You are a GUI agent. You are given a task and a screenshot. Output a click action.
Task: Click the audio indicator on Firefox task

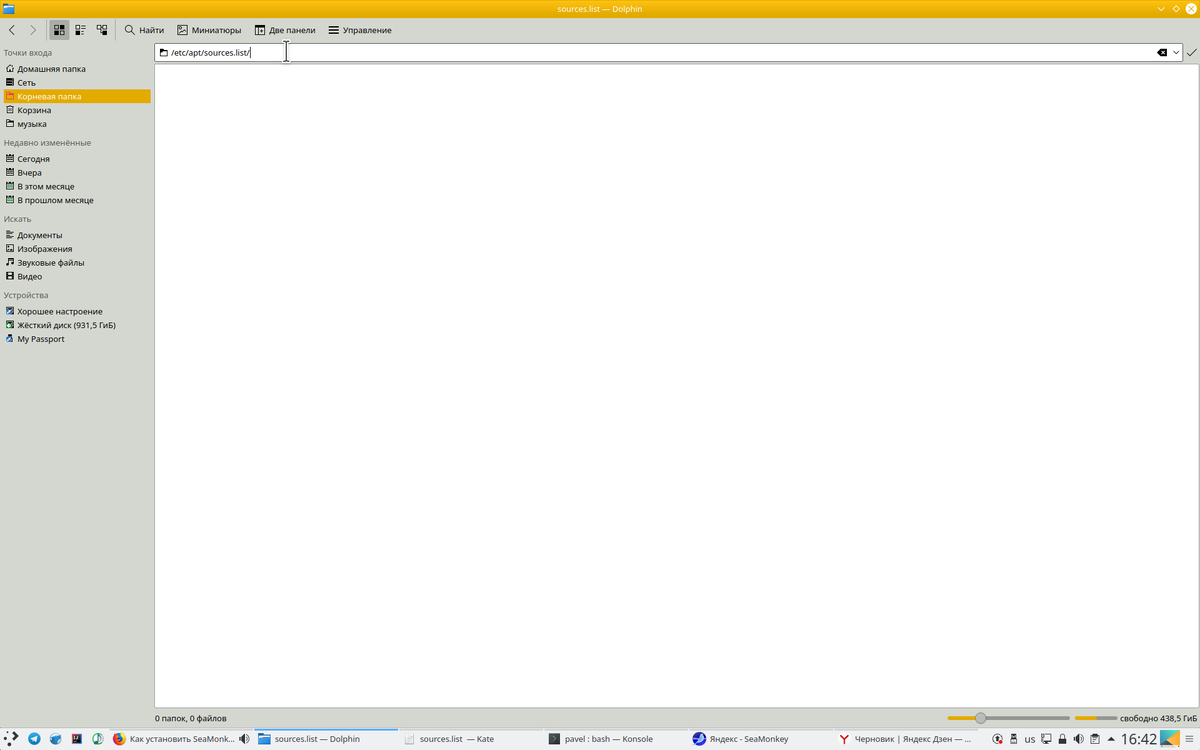click(x=245, y=739)
